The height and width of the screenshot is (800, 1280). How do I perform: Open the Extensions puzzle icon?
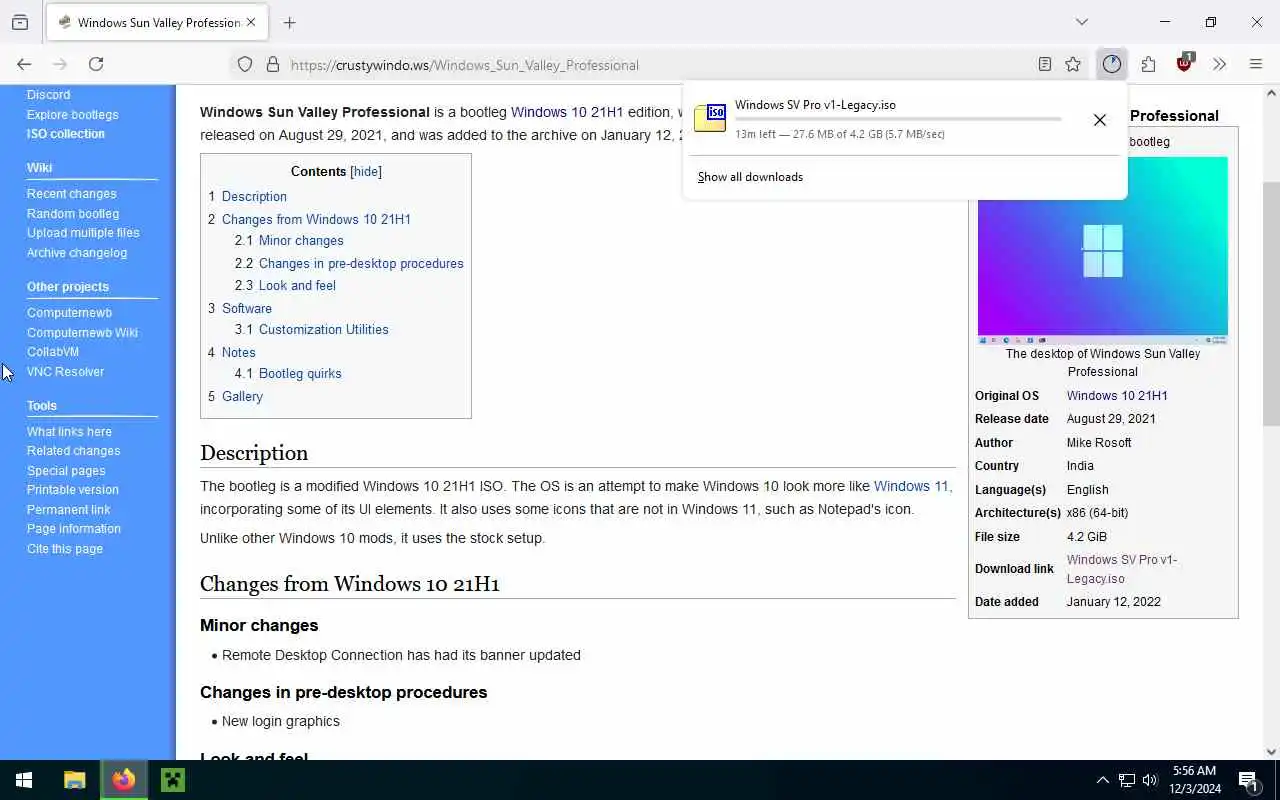coord(1148,65)
